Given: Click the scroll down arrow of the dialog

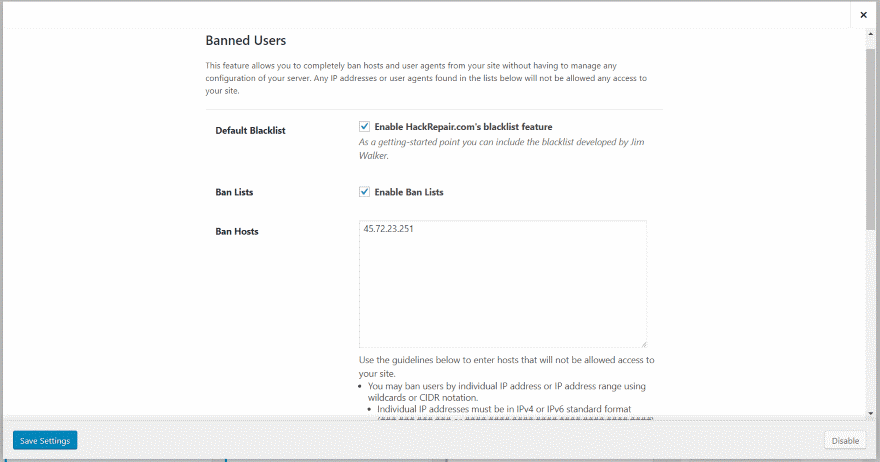Looking at the screenshot, I should click(x=870, y=414).
